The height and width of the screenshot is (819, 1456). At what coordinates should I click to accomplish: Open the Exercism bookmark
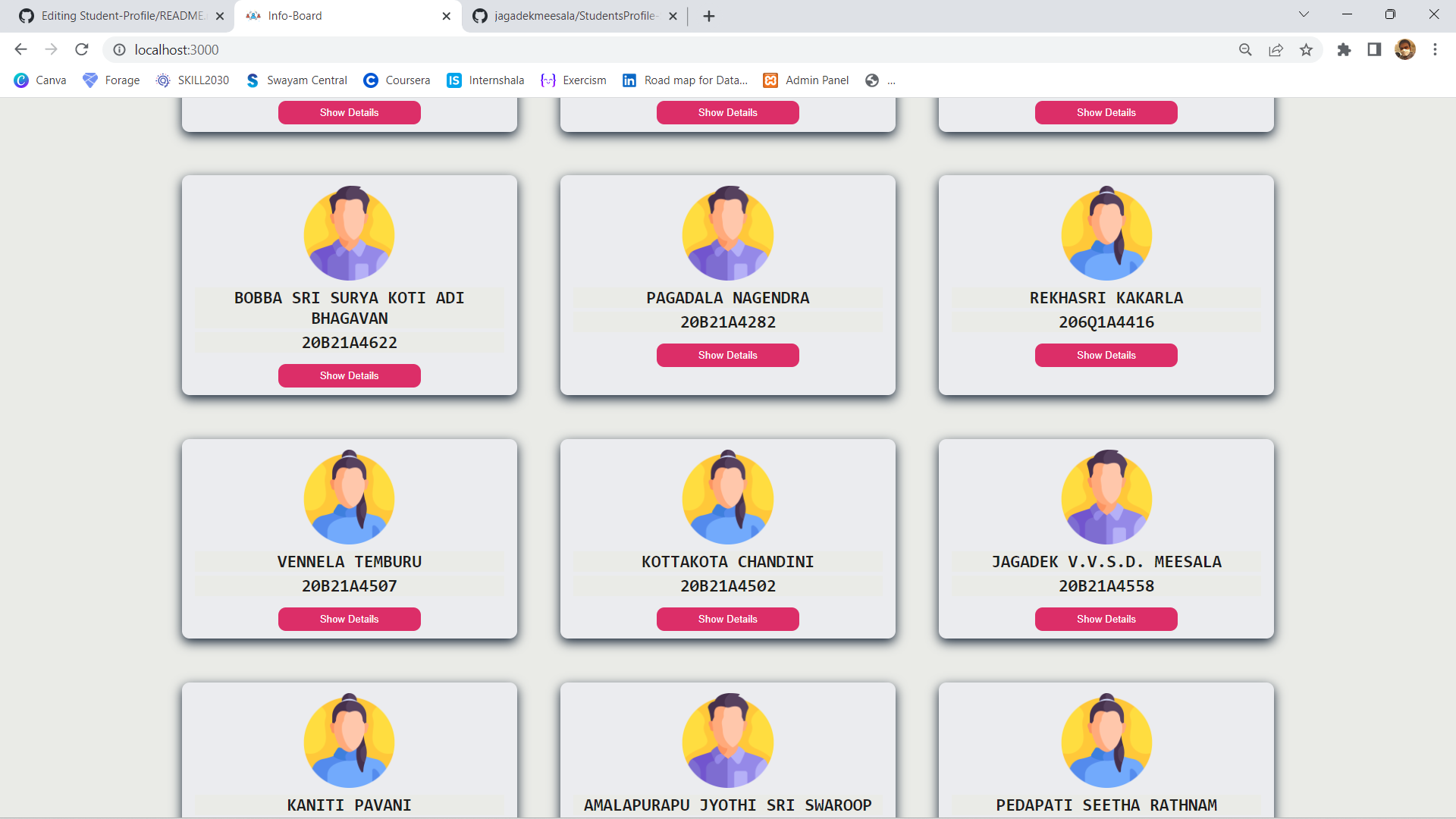point(573,80)
